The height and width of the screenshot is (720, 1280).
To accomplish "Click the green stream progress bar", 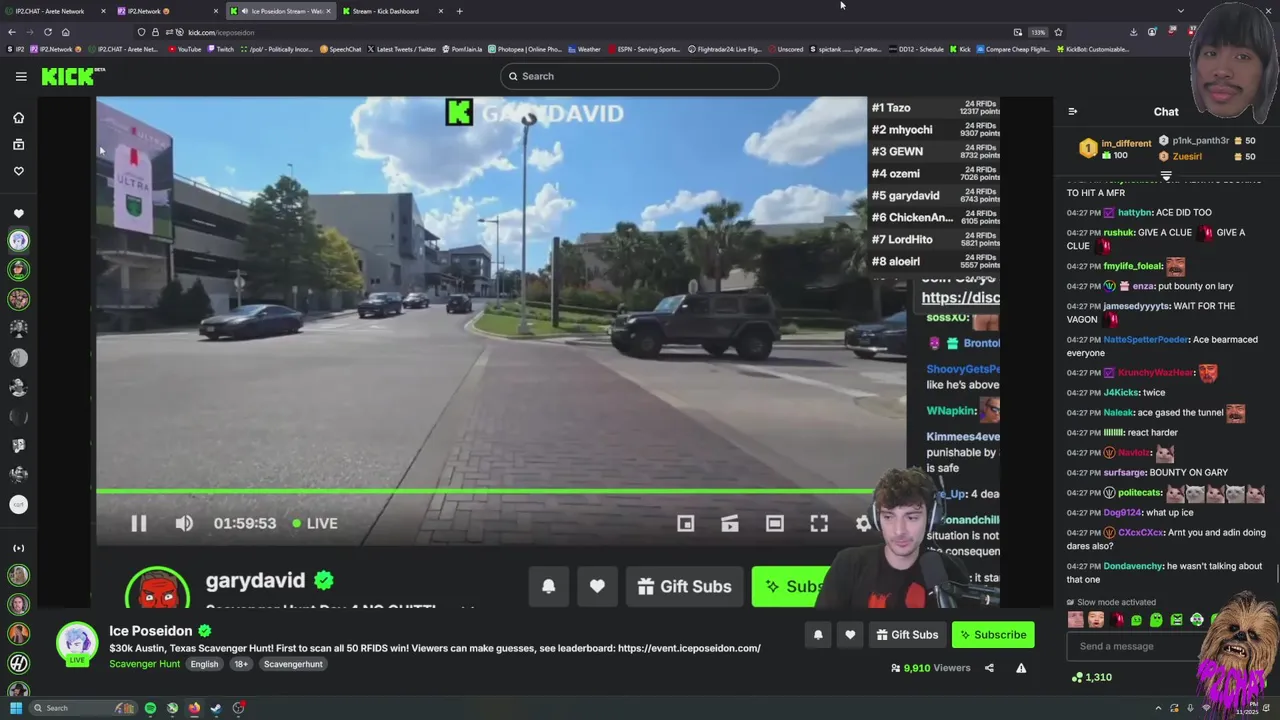I will [x=485, y=491].
